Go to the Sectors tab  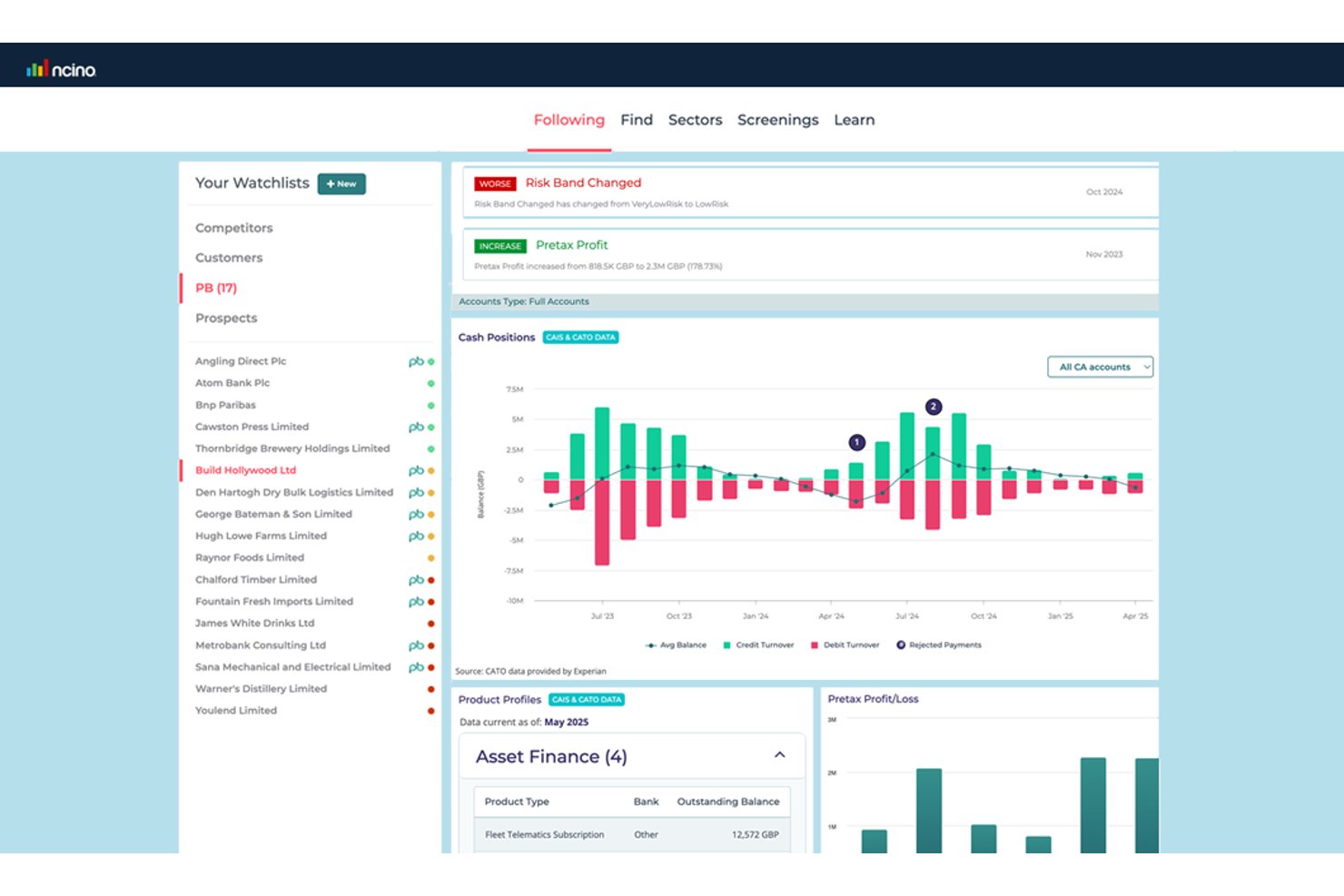tap(696, 120)
